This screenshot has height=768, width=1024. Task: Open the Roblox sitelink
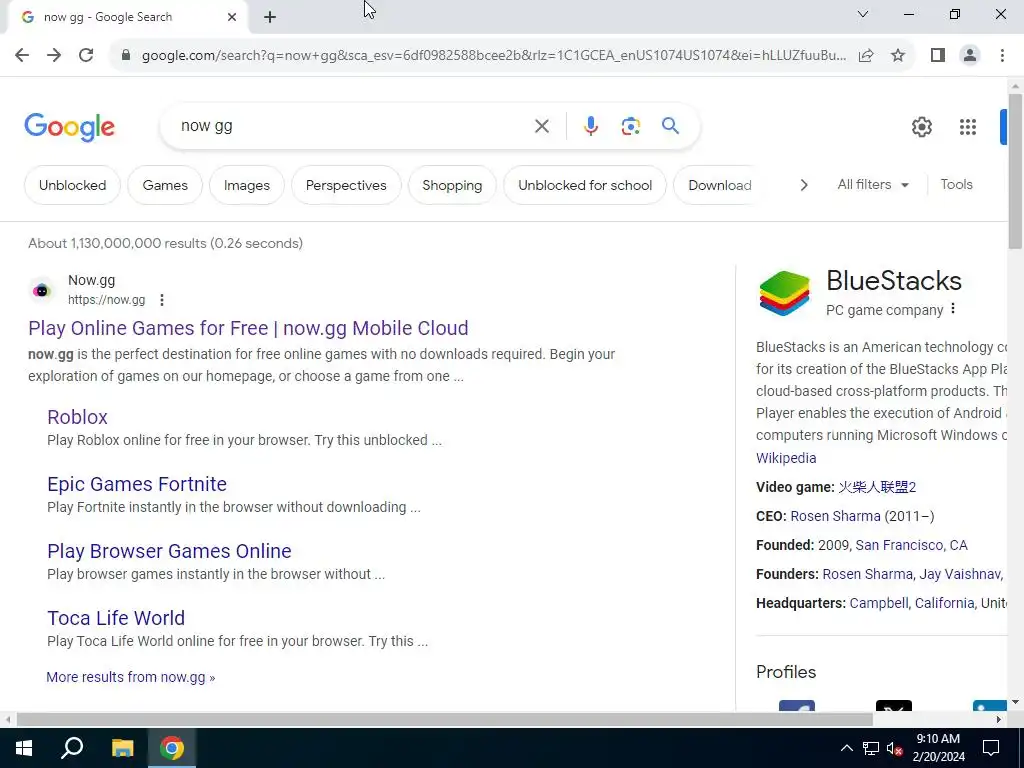[x=77, y=417]
